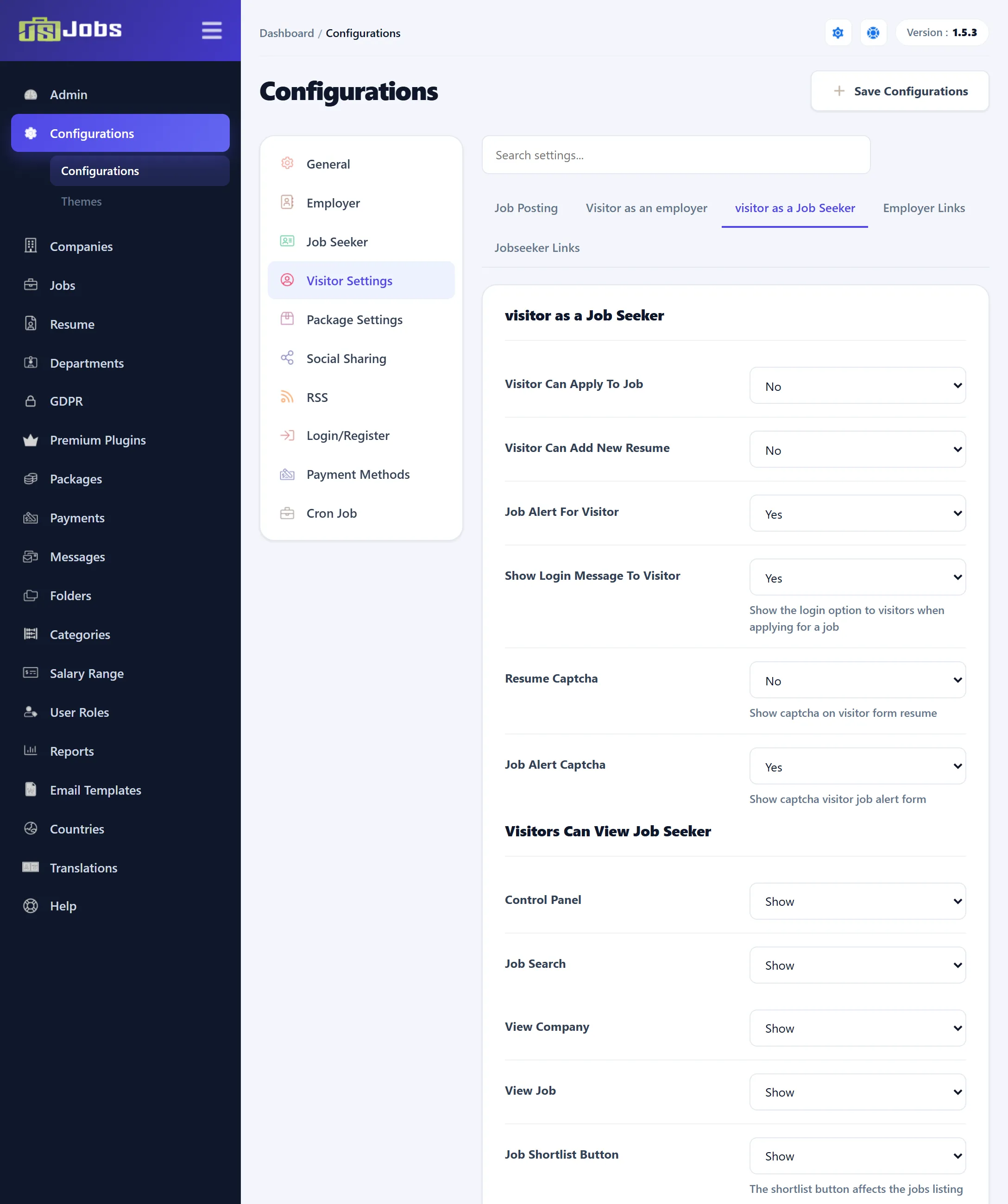Go to Dashboard breadcrumb link
1008x1204 pixels.
pos(287,33)
